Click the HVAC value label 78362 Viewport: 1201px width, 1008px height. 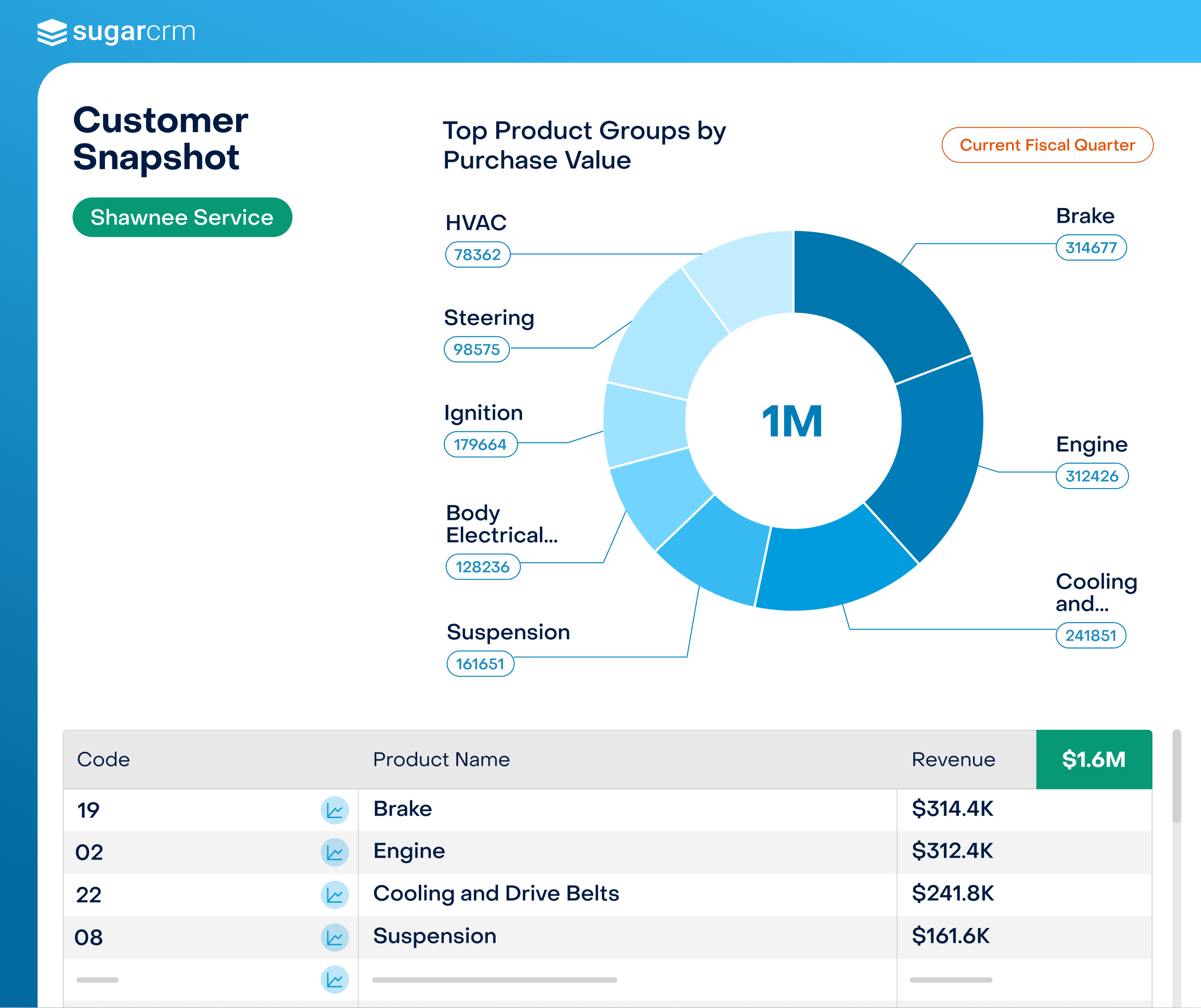[477, 255]
